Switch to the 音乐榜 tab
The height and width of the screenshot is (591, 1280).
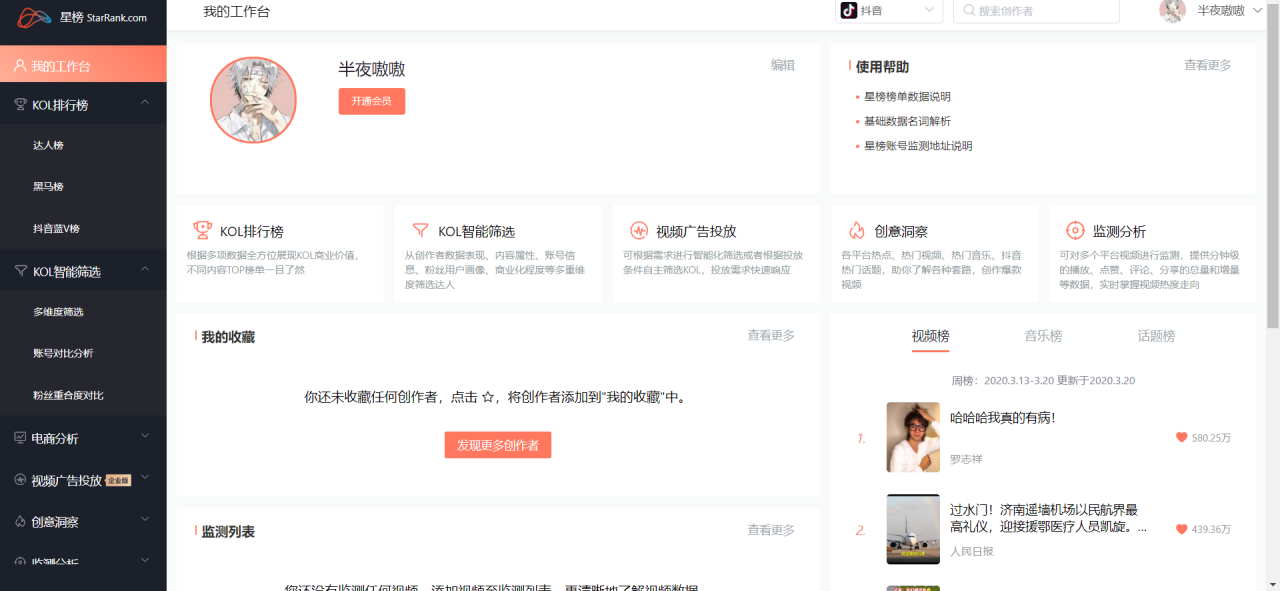(1043, 336)
